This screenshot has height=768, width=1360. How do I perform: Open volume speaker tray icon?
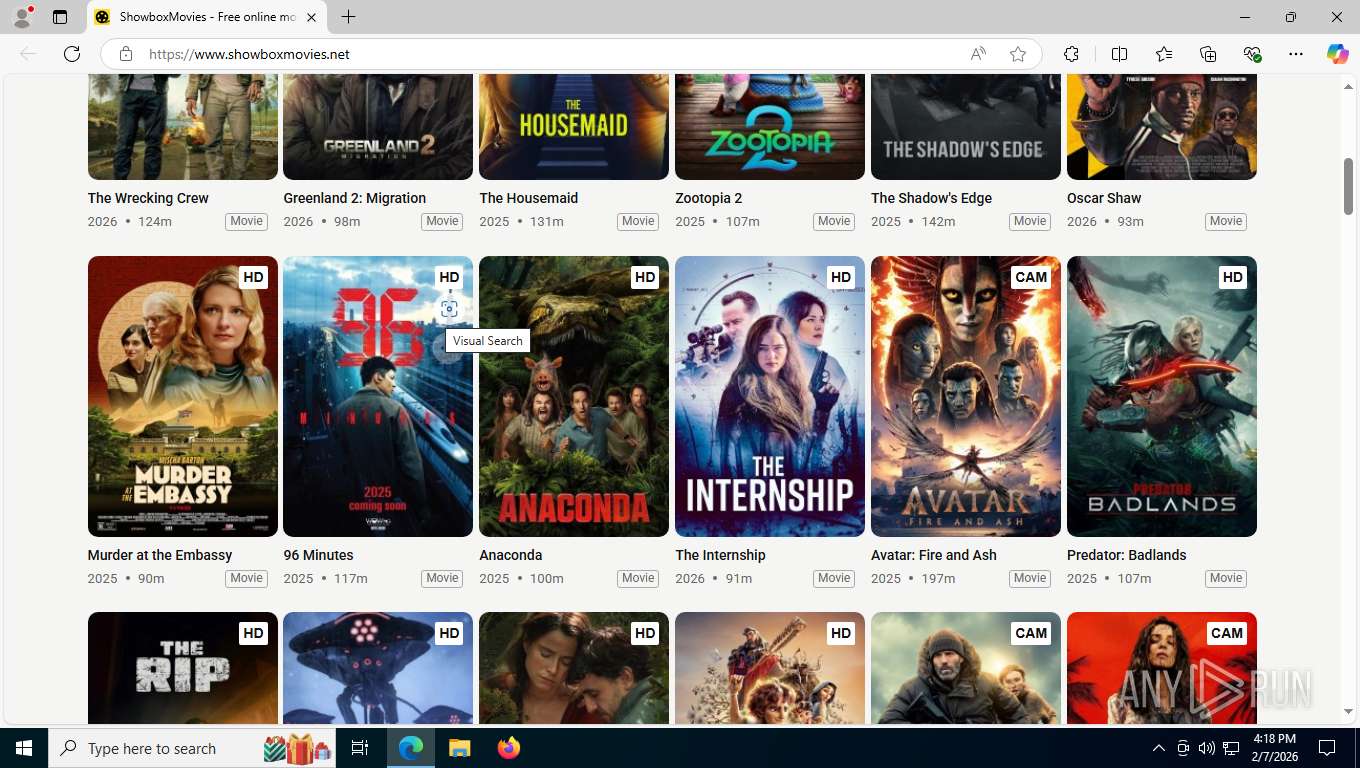pyautogui.click(x=1206, y=748)
